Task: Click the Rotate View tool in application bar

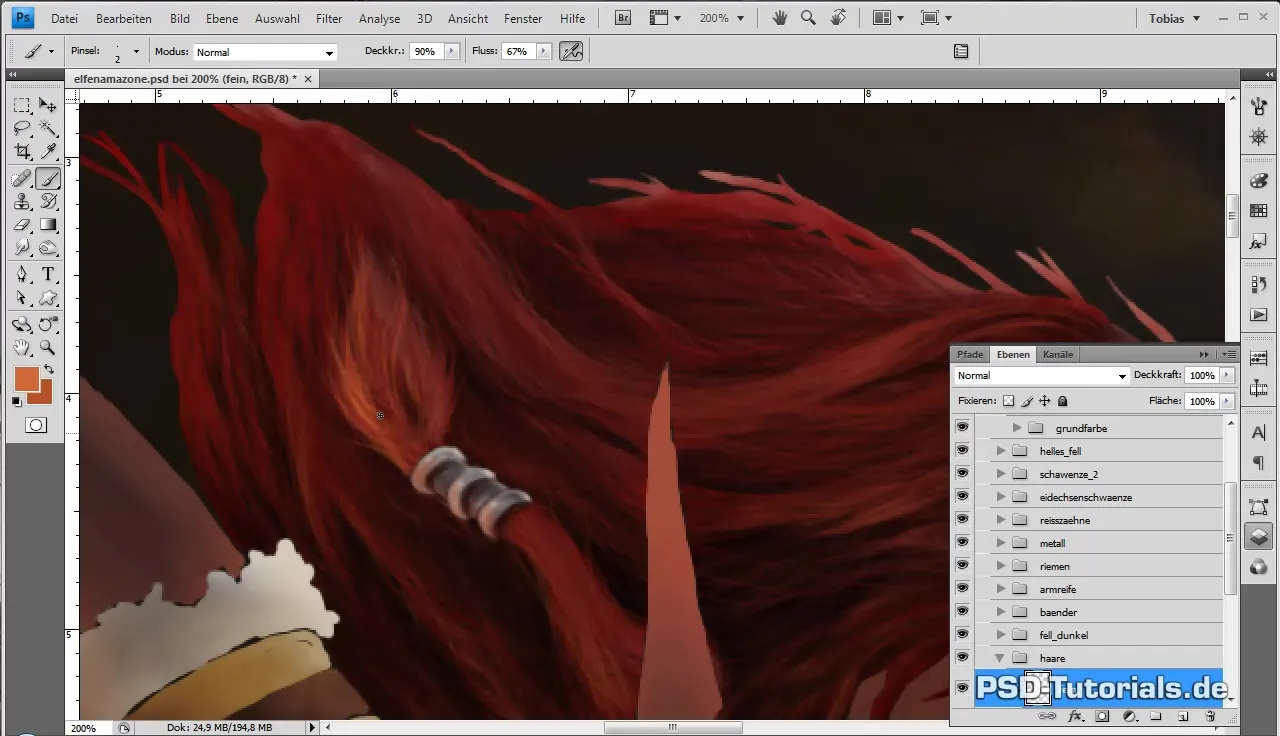Action: (838, 18)
